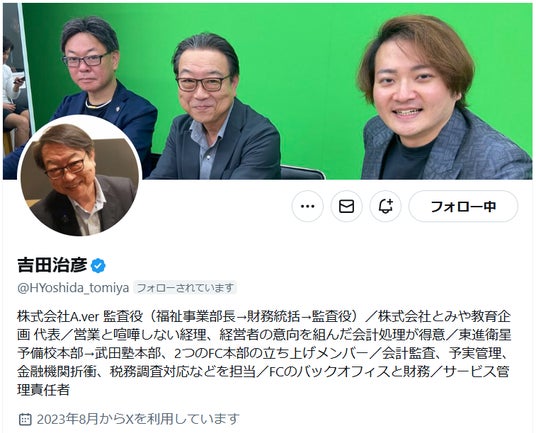Turn on notifications with bell icon
The width and height of the screenshot is (536, 433).
[386, 206]
